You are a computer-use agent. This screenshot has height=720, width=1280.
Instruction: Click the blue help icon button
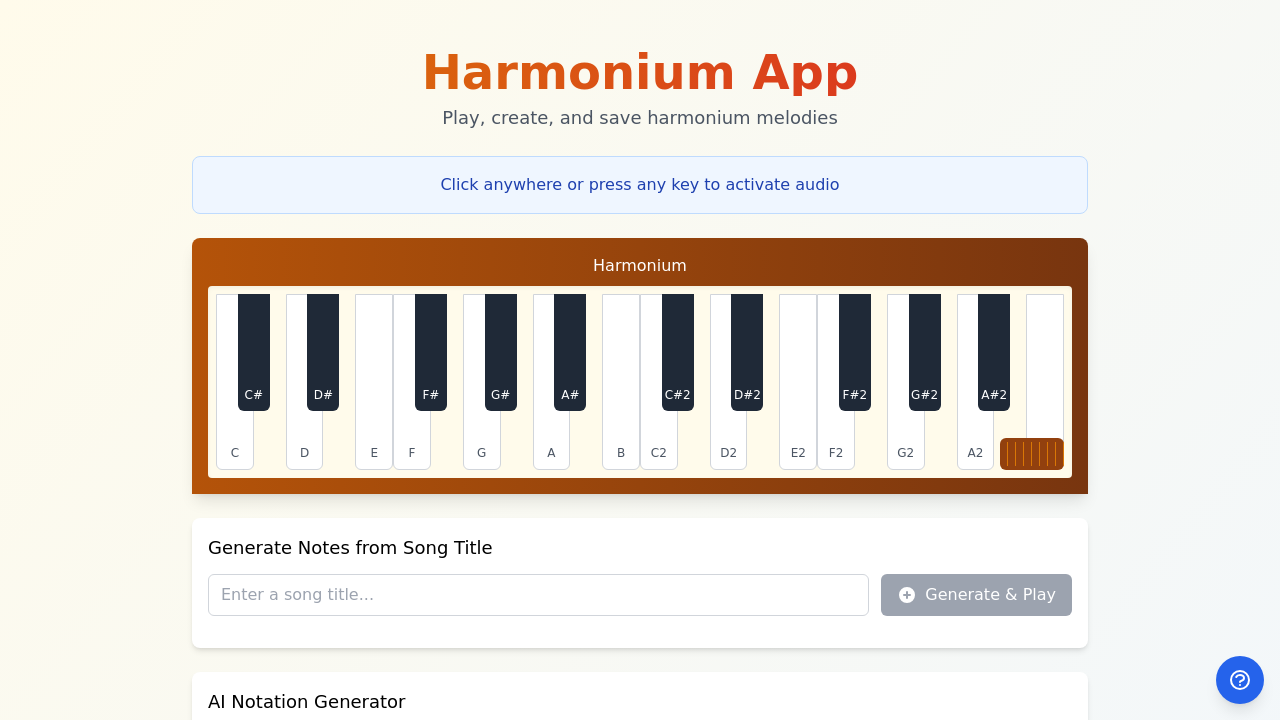point(1240,680)
